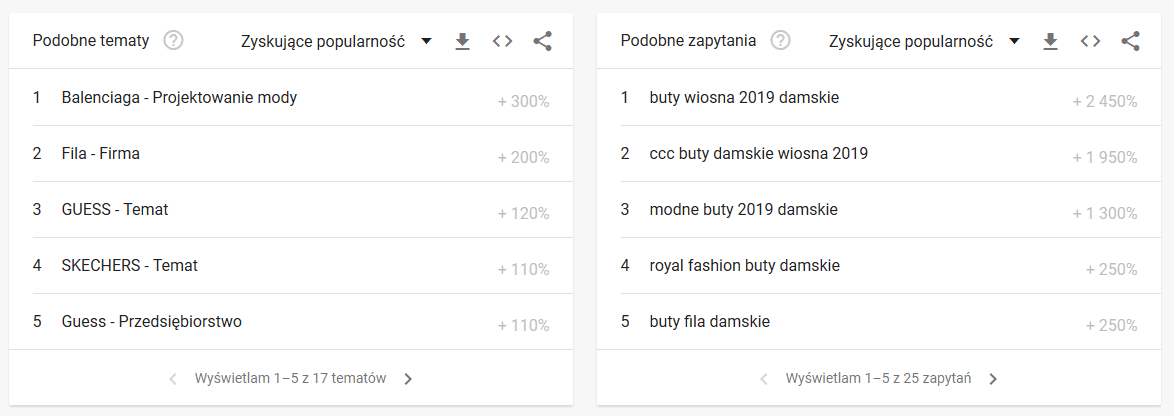Select SKECHERS - Temat topic
Image resolution: width=1174 pixels, height=416 pixels.
(291, 266)
